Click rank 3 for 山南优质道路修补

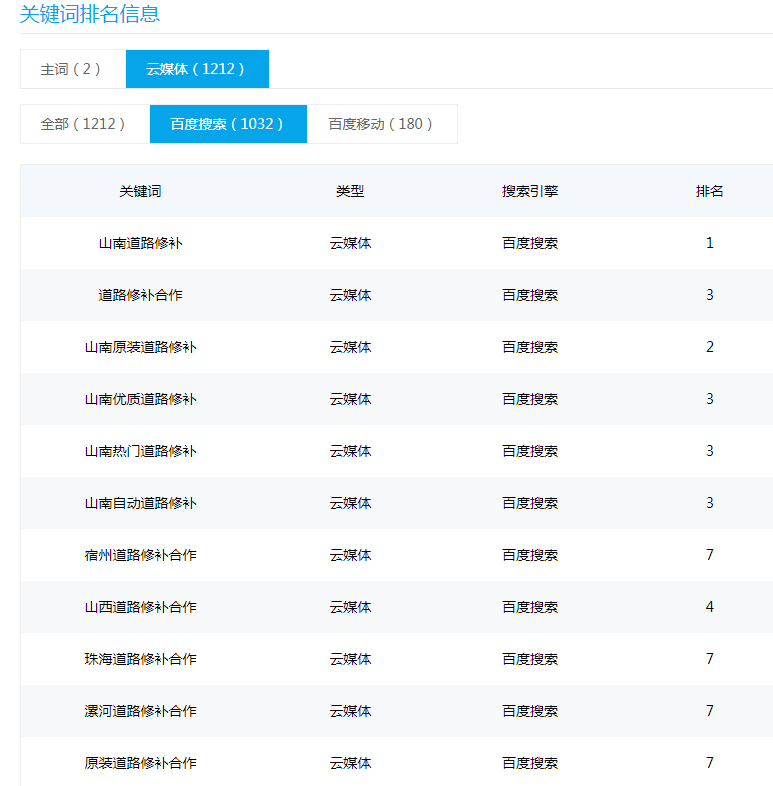tap(709, 399)
